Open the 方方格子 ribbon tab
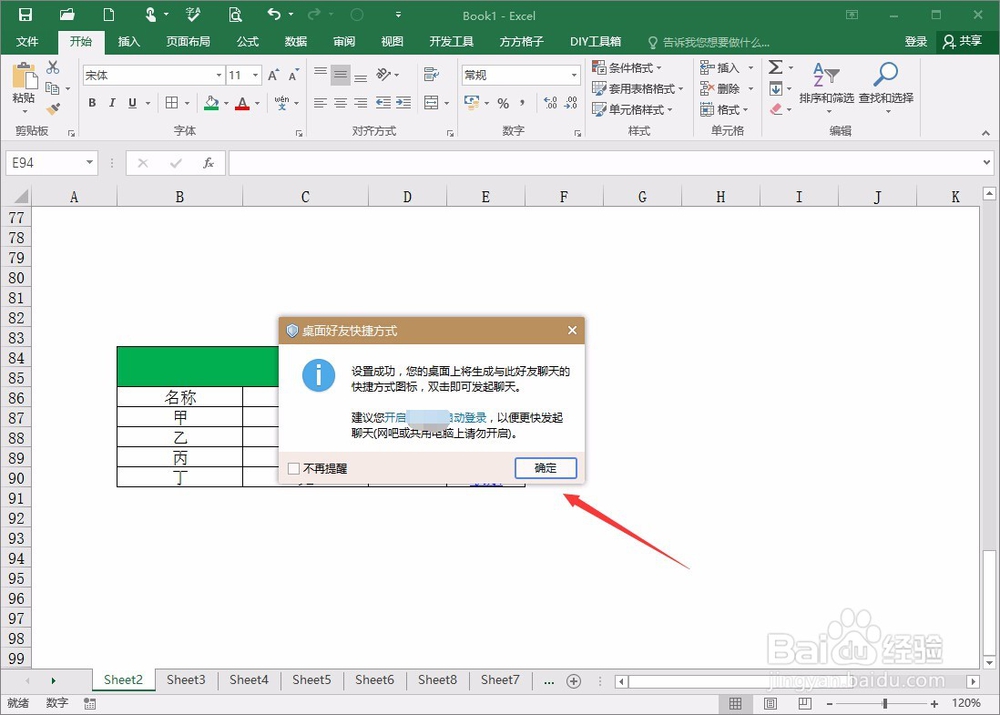This screenshot has width=1000, height=715. pyautogui.click(x=521, y=41)
